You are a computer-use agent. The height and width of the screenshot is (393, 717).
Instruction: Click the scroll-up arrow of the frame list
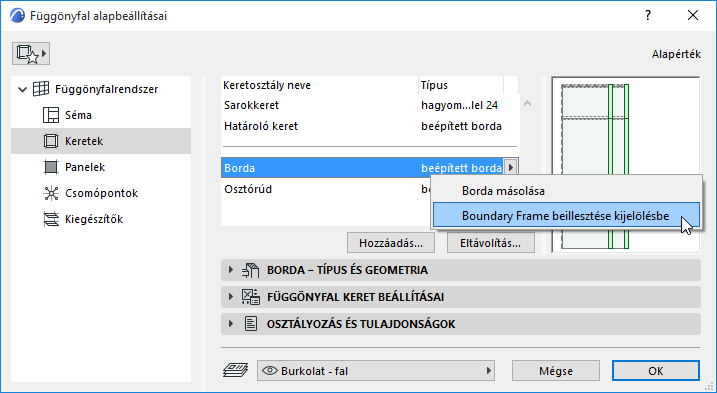(x=527, y=103)
